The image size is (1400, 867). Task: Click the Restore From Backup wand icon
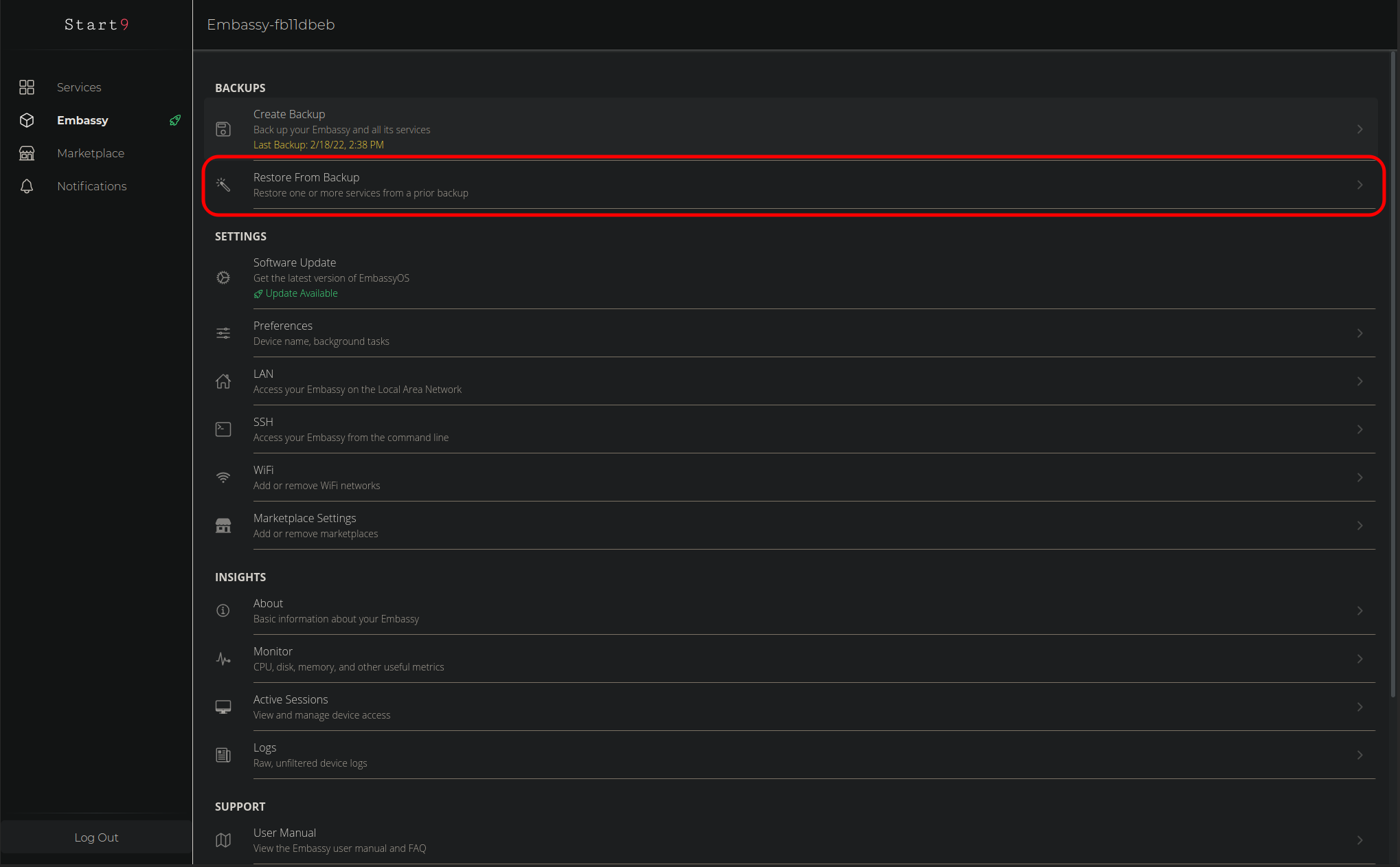click(223, 184)
